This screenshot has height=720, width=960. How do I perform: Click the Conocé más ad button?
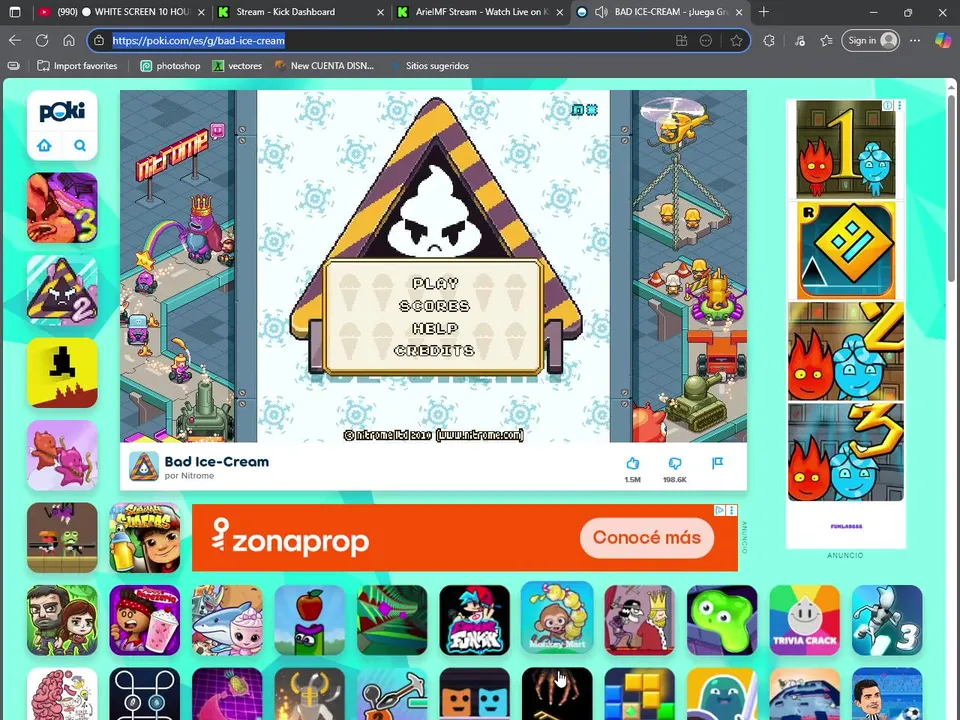pyautogui.click(x=647, y=538)
